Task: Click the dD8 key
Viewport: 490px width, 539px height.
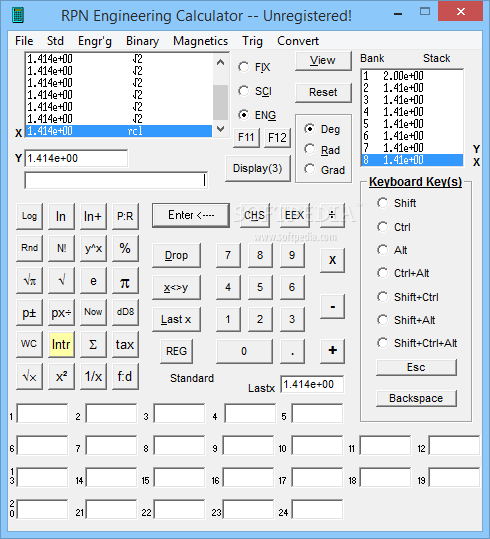Action: [125, 312]
